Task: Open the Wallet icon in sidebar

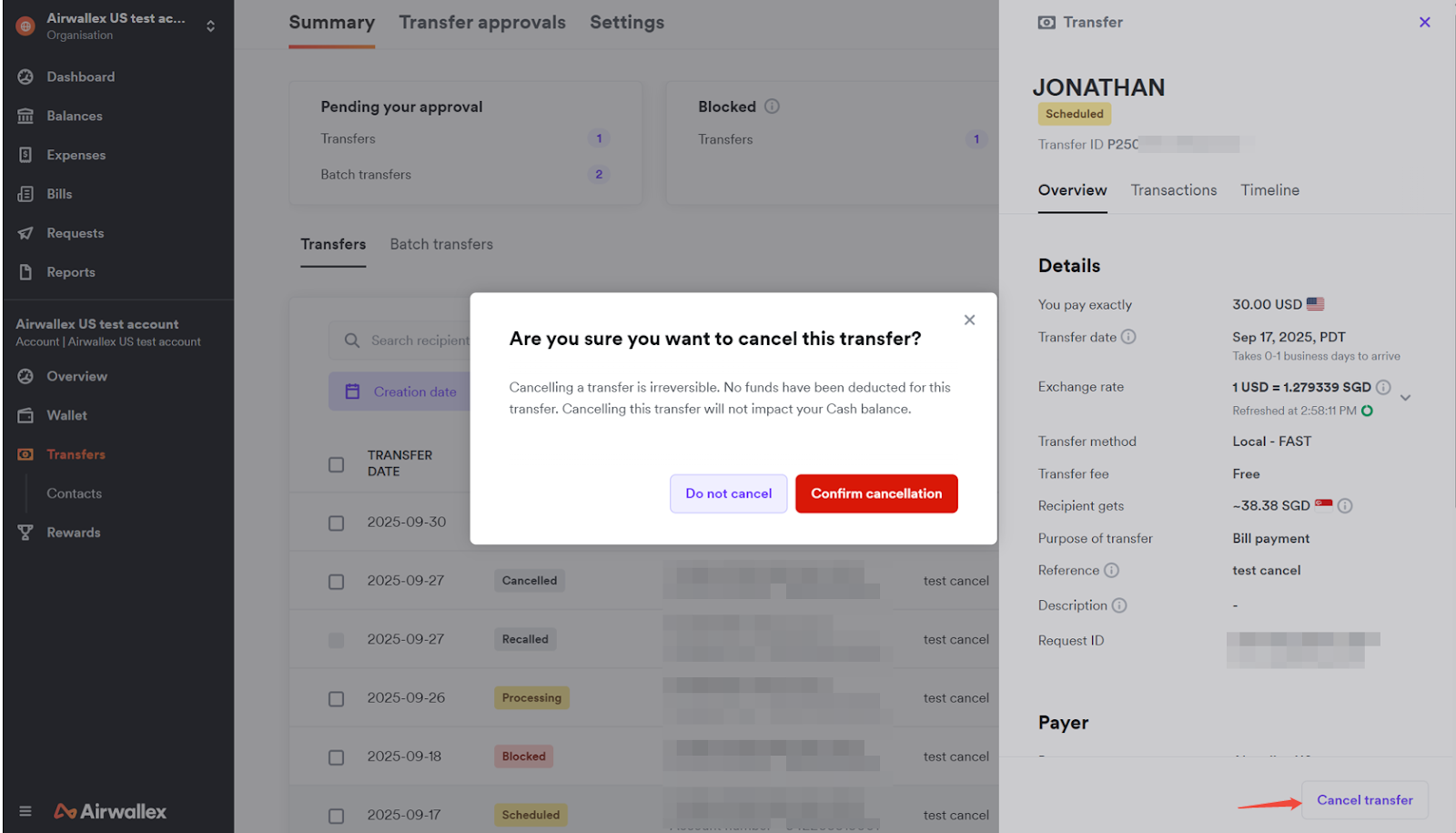Action: (25, 416)
